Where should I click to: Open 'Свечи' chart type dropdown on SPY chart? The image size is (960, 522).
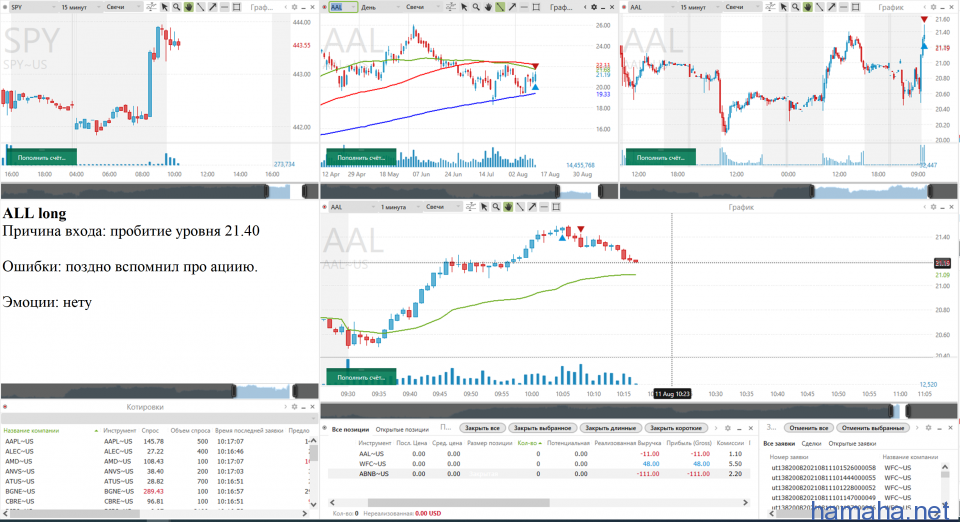(x=122, y=7)
